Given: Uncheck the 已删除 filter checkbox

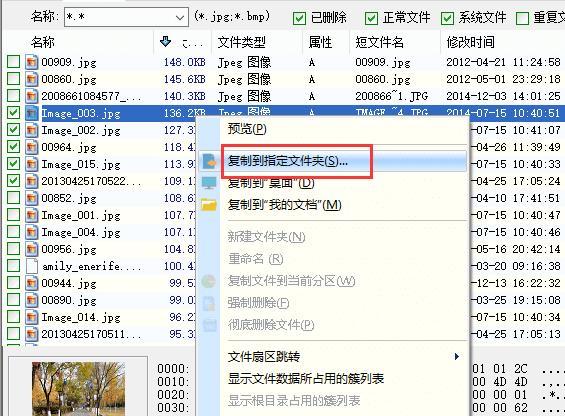Looking at the screenshot, I should pos(299,18).
